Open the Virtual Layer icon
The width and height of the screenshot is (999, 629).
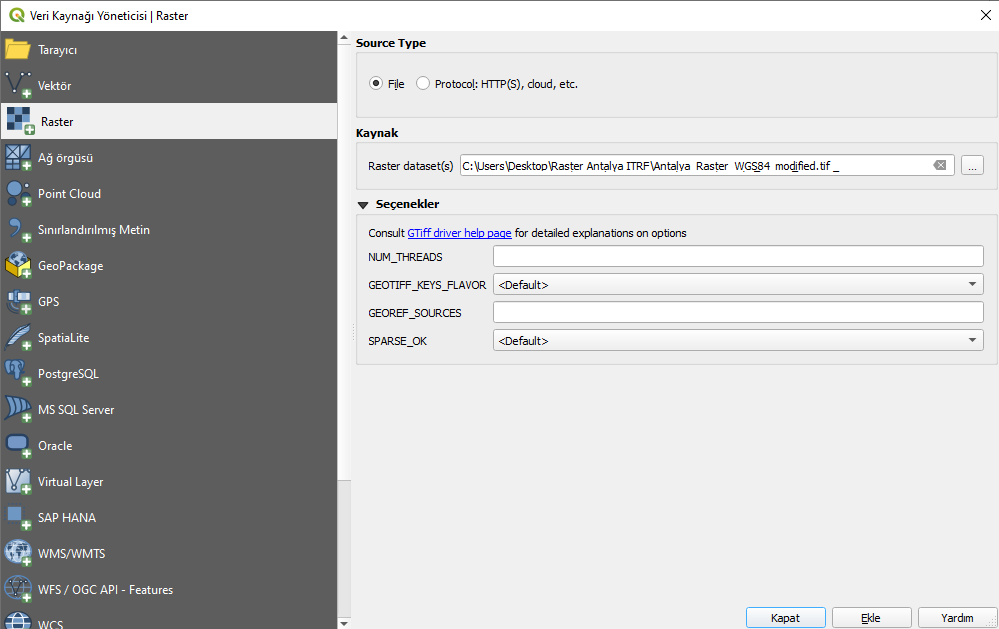tap(17, 482)
